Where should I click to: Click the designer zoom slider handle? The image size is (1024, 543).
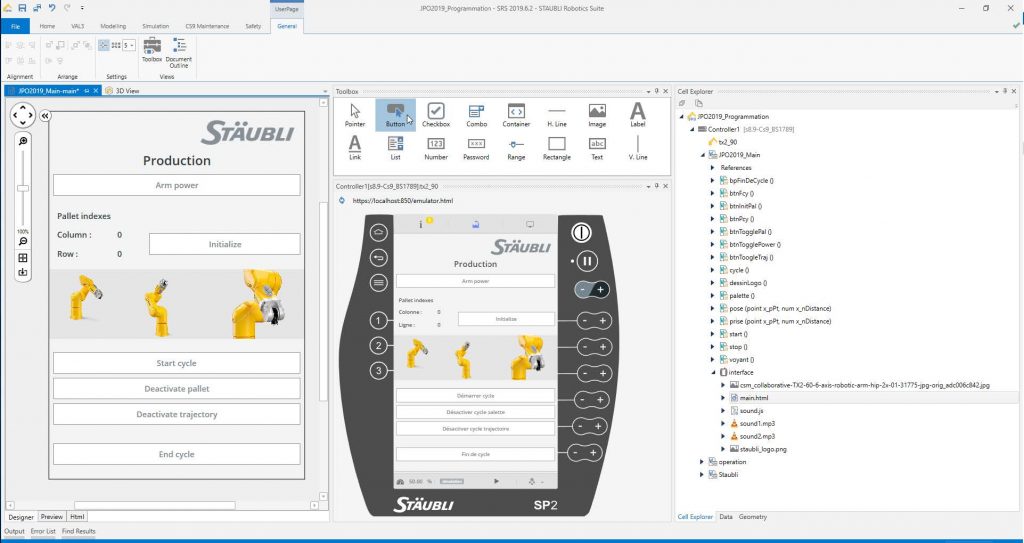[x=23, y=188]
